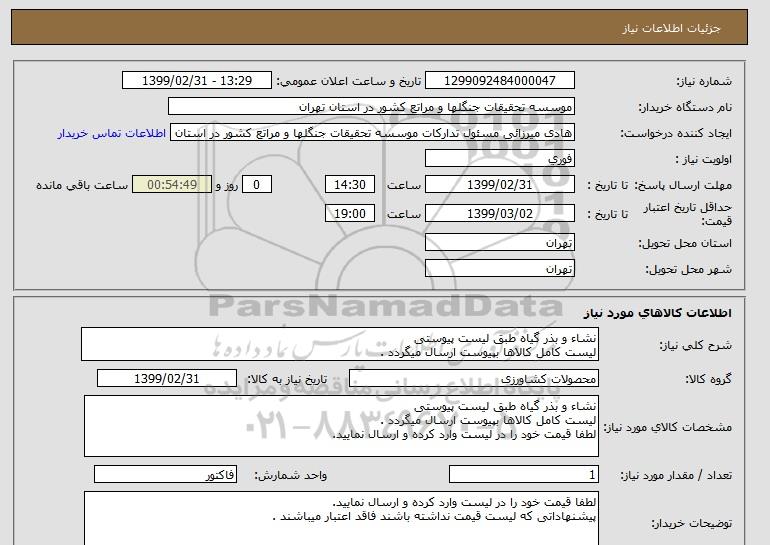Click response deadline time 14:30
The image size is (770, 545).
coord(350,185)
